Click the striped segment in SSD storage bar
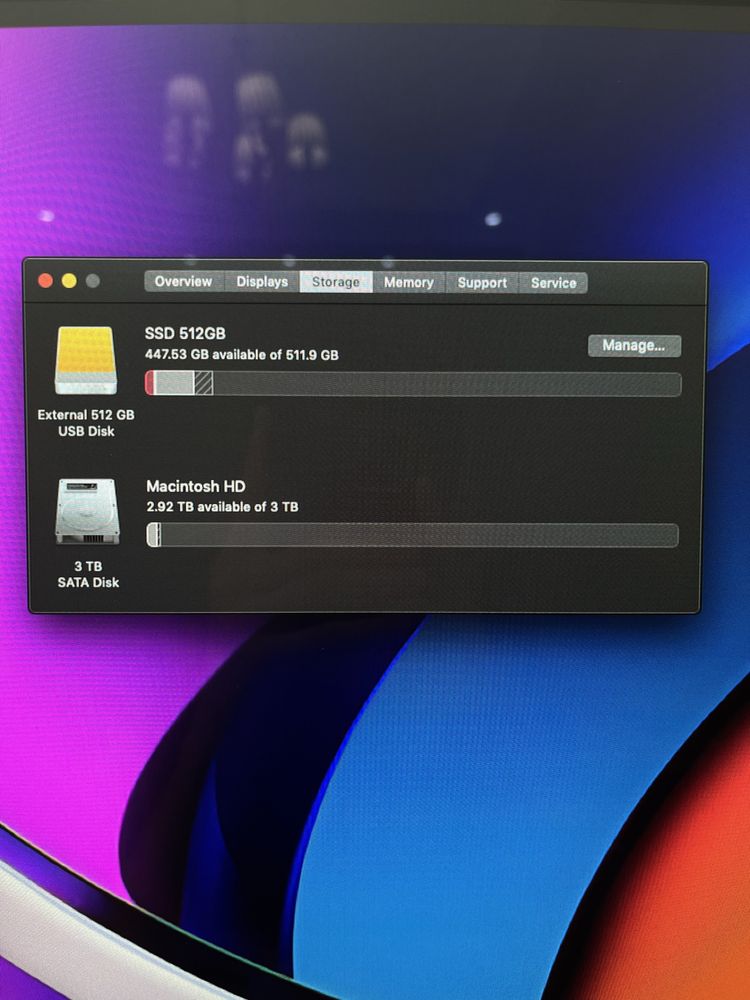Viewport: 750px width, 1000px height. point(203,384)
